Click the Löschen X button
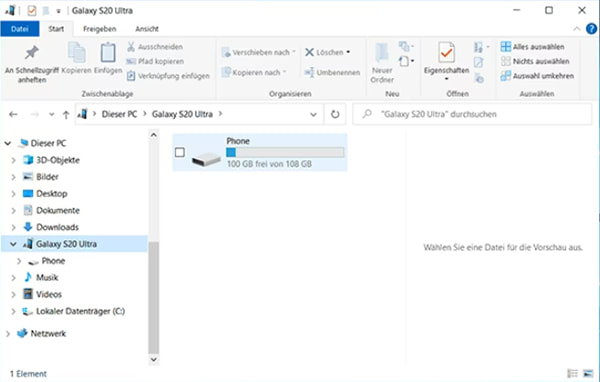The height and width of the screenshot is (382, 600). 324,52
